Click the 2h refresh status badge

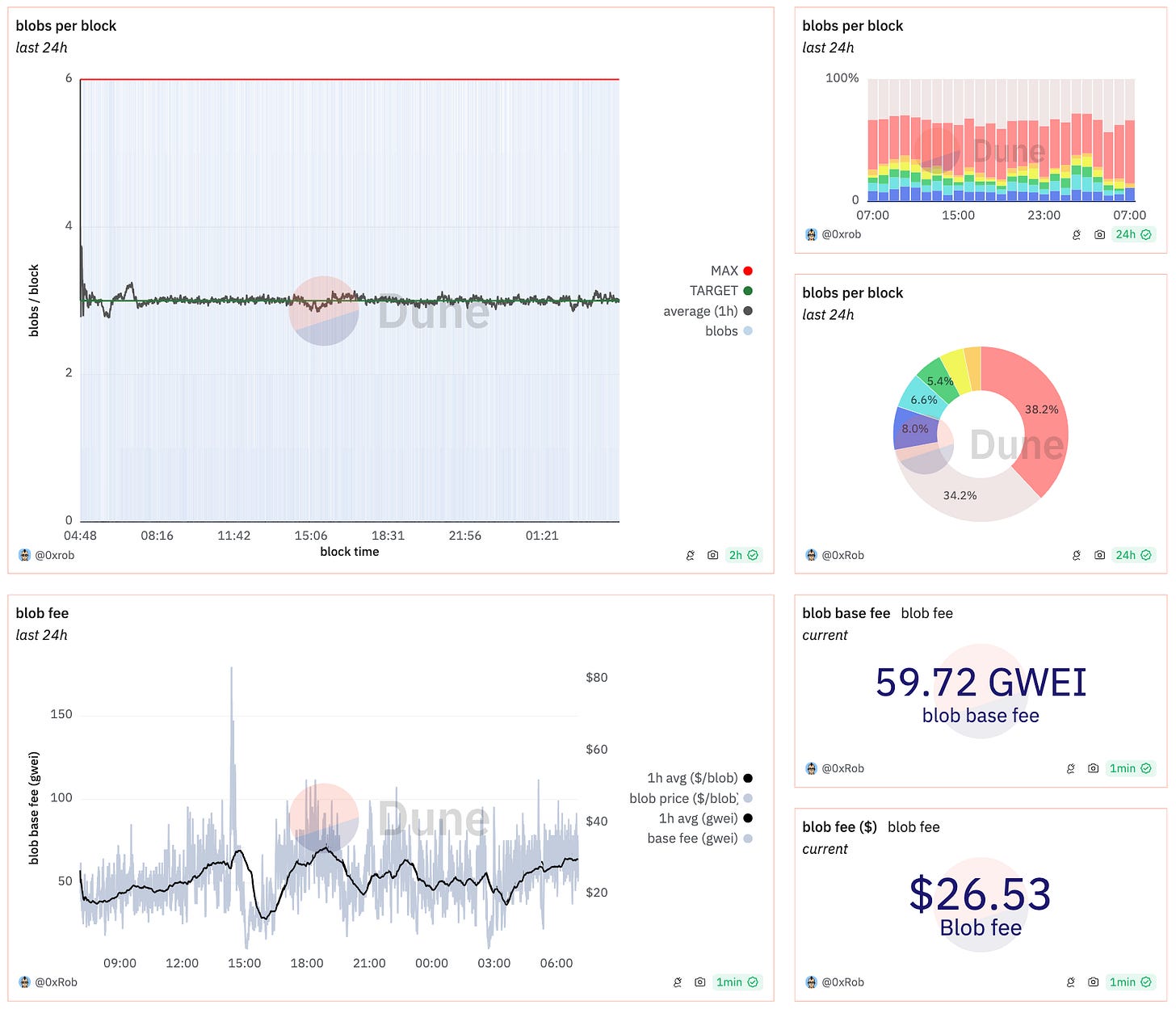(743, 555)
